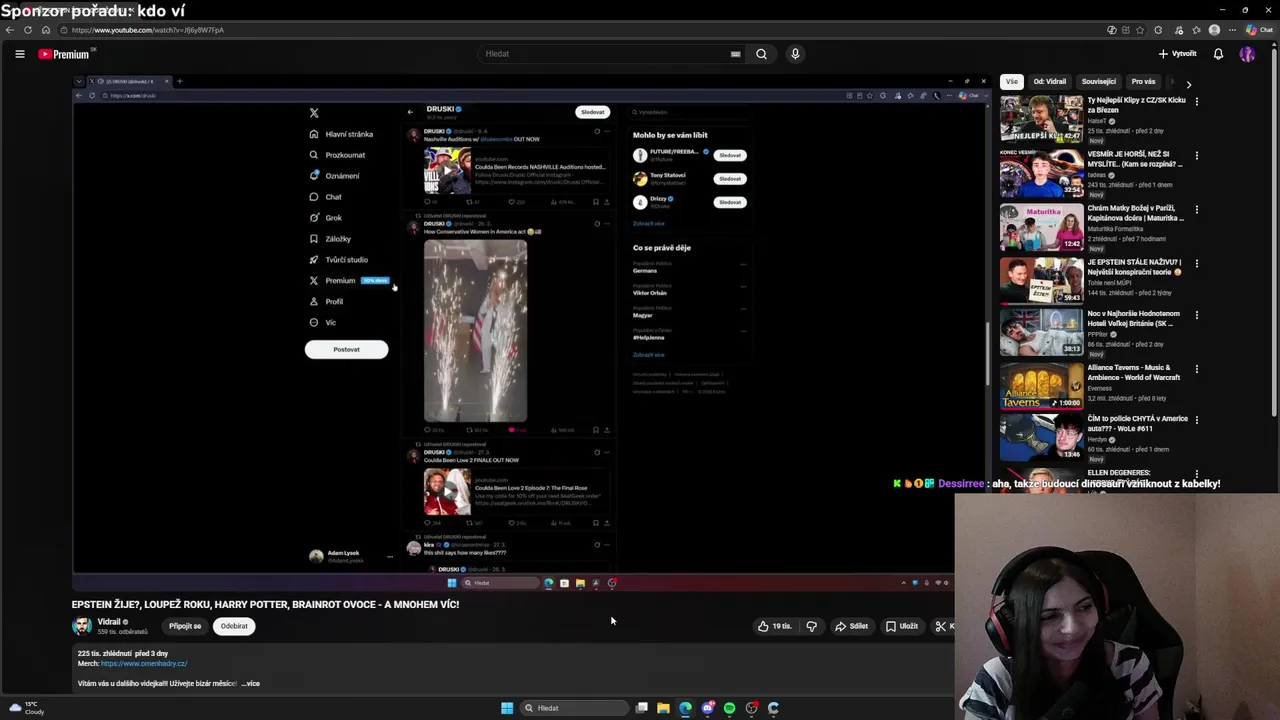Click Hlavní stránka in the X sidebar
Image resolution: width=1280 pixels, height=720 pixels.
341,134
